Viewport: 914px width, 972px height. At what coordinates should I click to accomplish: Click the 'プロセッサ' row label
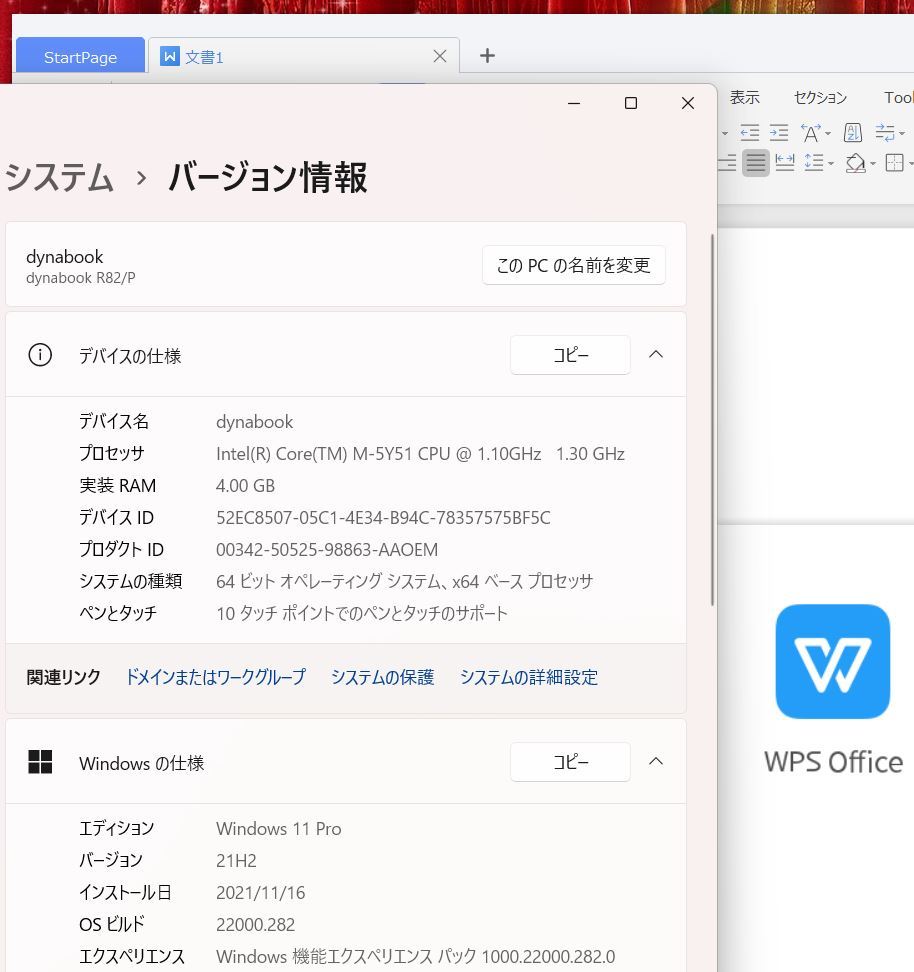point(112,454)
